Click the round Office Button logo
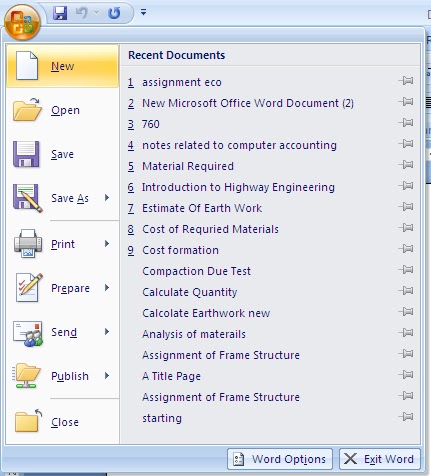 click(22, 22)
